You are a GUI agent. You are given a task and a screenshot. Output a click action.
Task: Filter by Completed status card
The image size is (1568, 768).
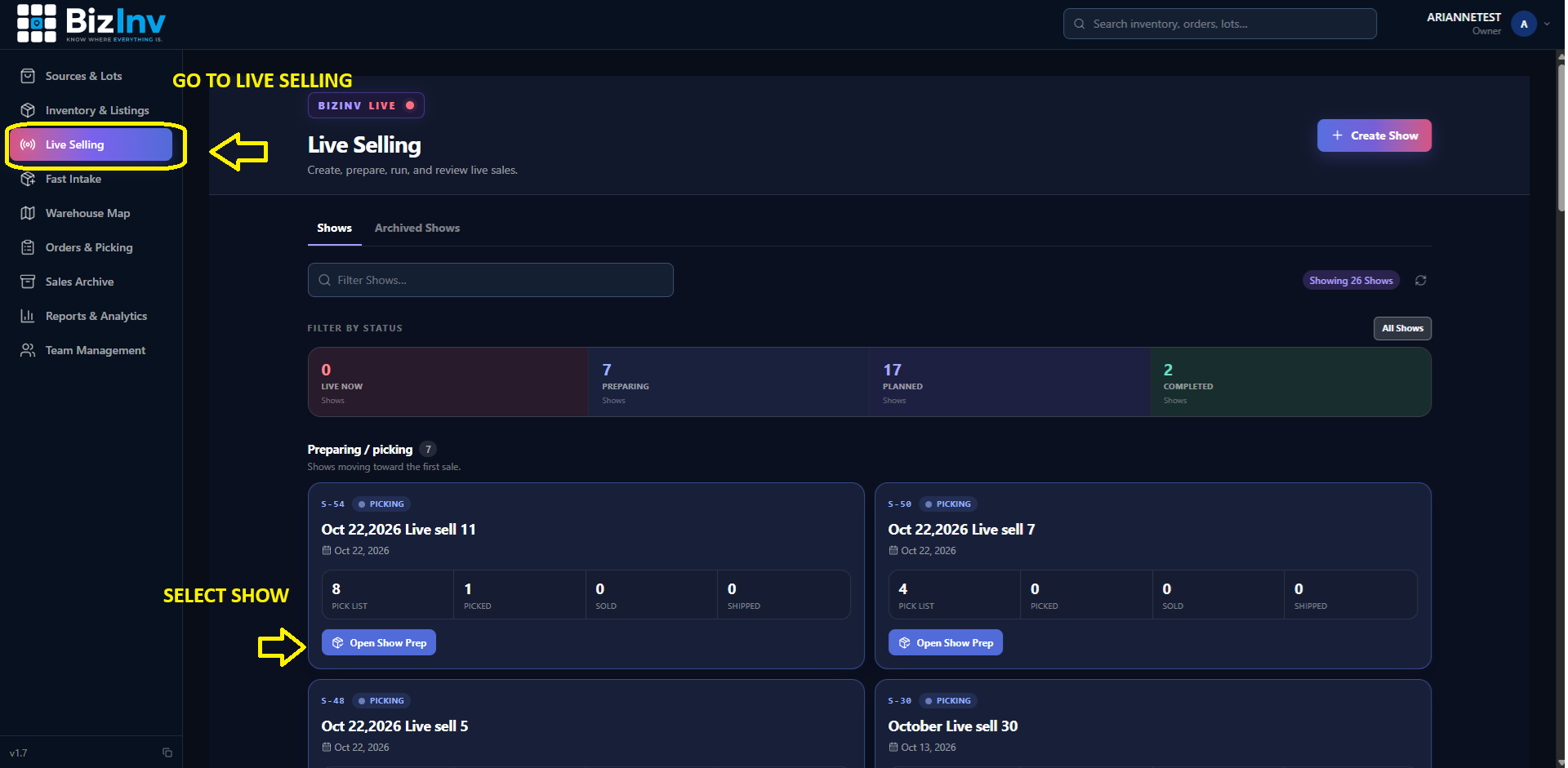1290,382
